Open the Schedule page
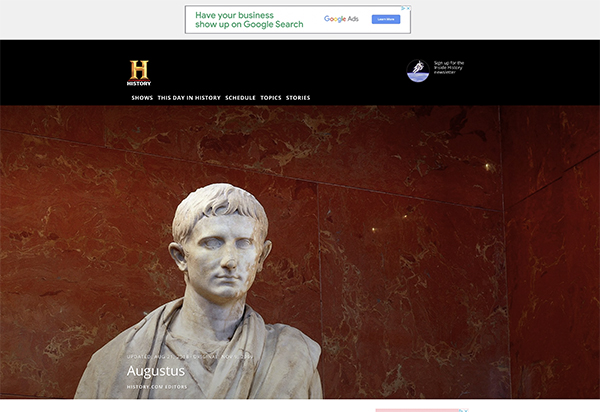 240,98
